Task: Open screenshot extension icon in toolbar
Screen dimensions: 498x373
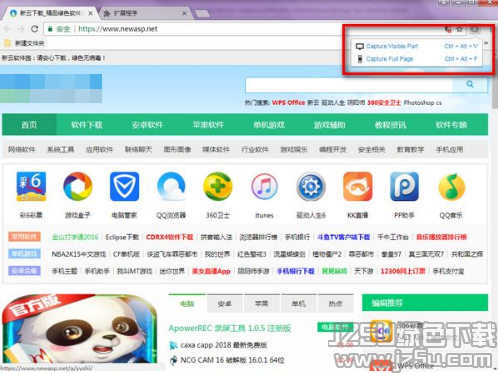Action: click(475, 29)
